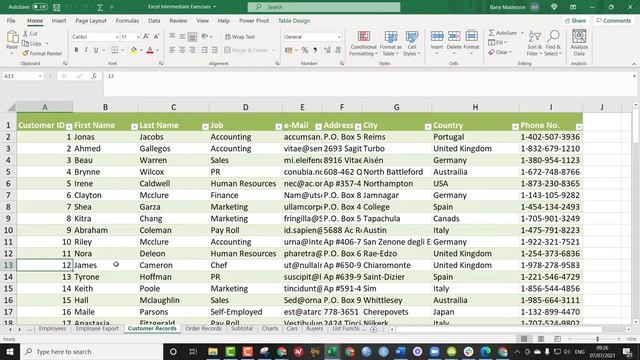Expand the font name combo box
Image resolution: width=640 pixels, height=360 pixels.
tap(116, 37)
